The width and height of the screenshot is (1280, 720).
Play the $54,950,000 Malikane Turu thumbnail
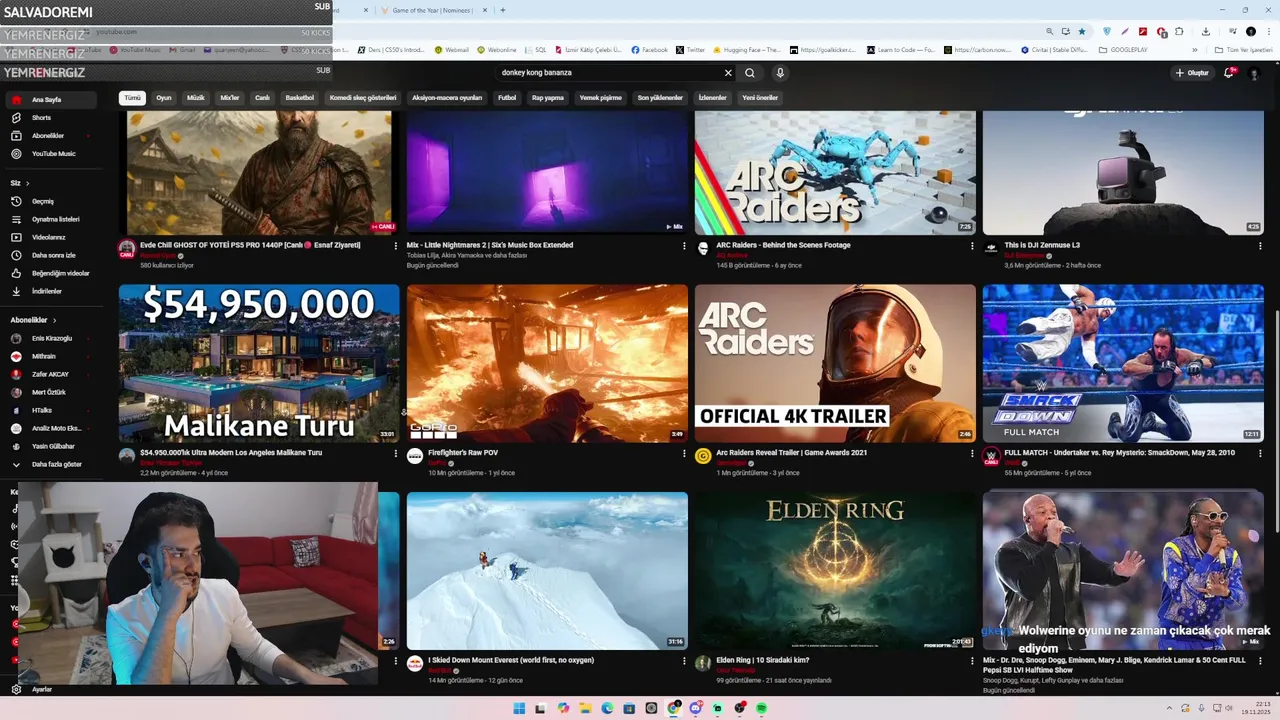(259, 363)
